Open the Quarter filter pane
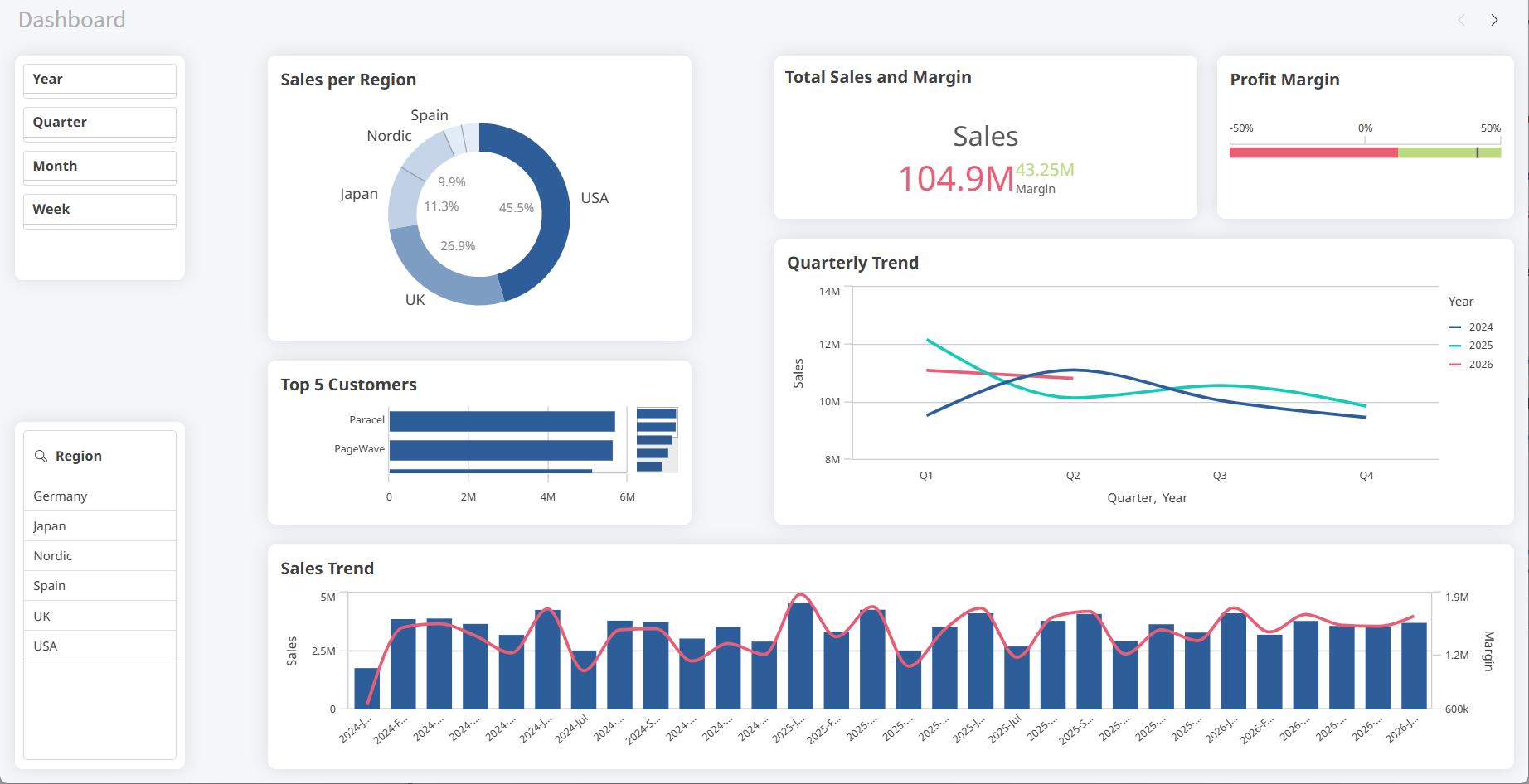This screenshot has width=1529, height=784. pos(100,123)
